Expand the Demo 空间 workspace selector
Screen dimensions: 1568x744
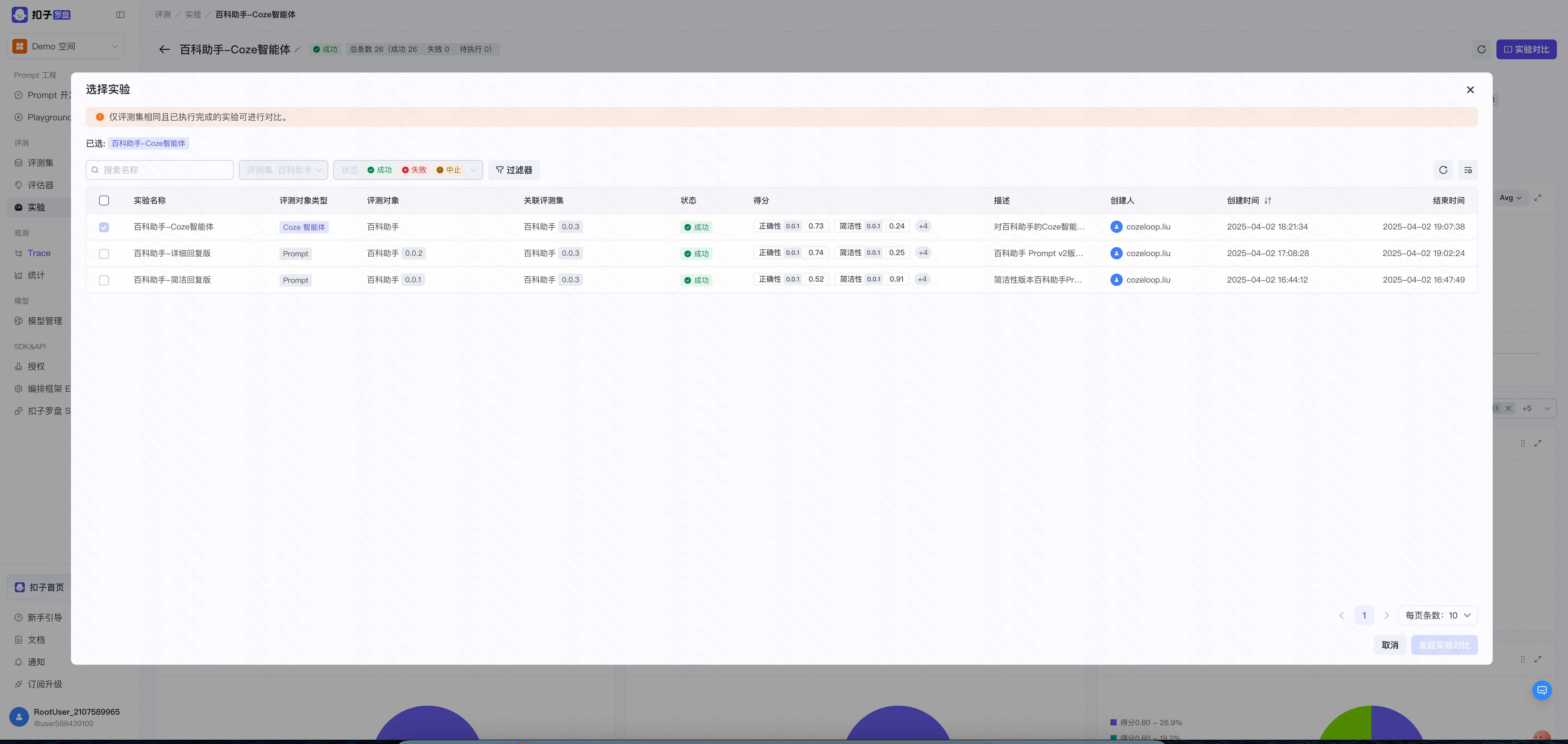point(66,46)
